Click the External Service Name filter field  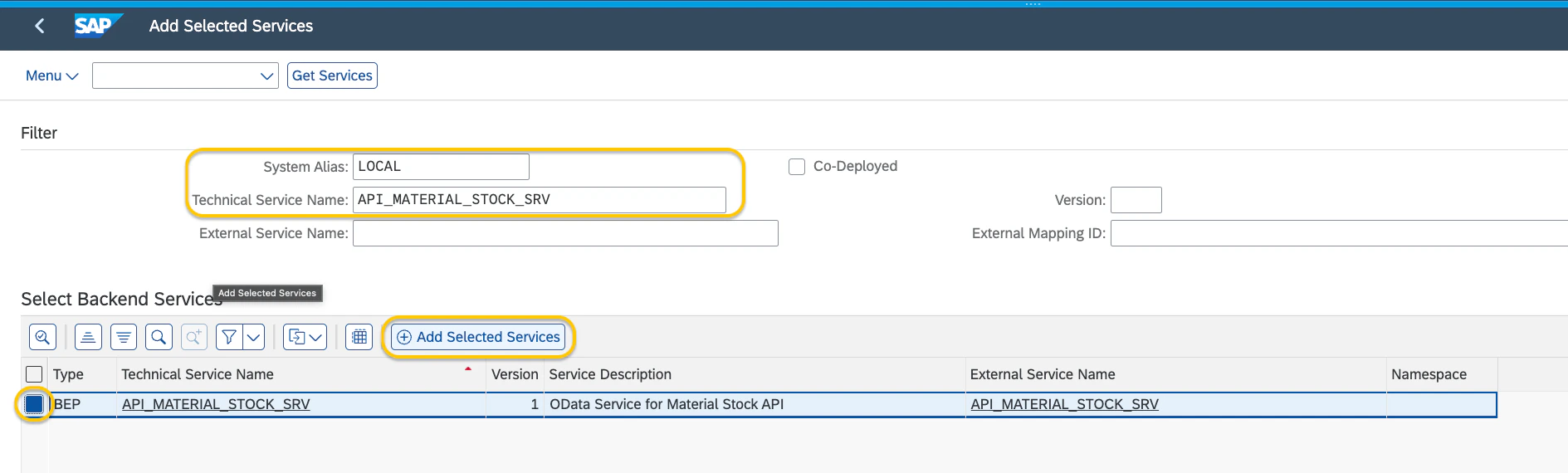pos(565,233)
